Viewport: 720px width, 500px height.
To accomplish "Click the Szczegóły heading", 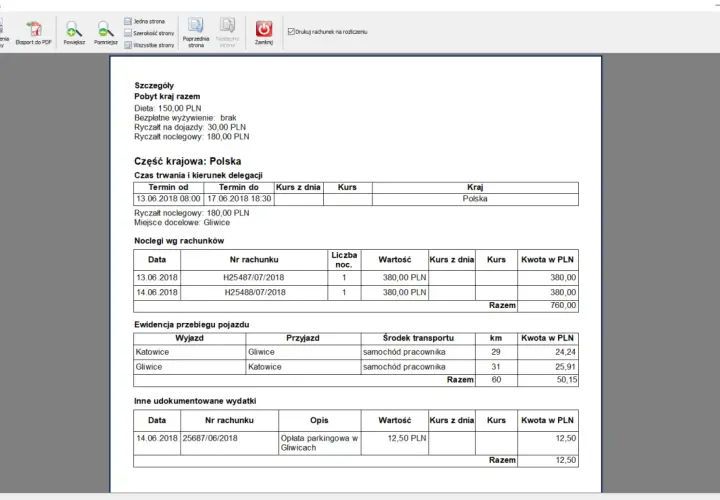I will coord(154,85).
